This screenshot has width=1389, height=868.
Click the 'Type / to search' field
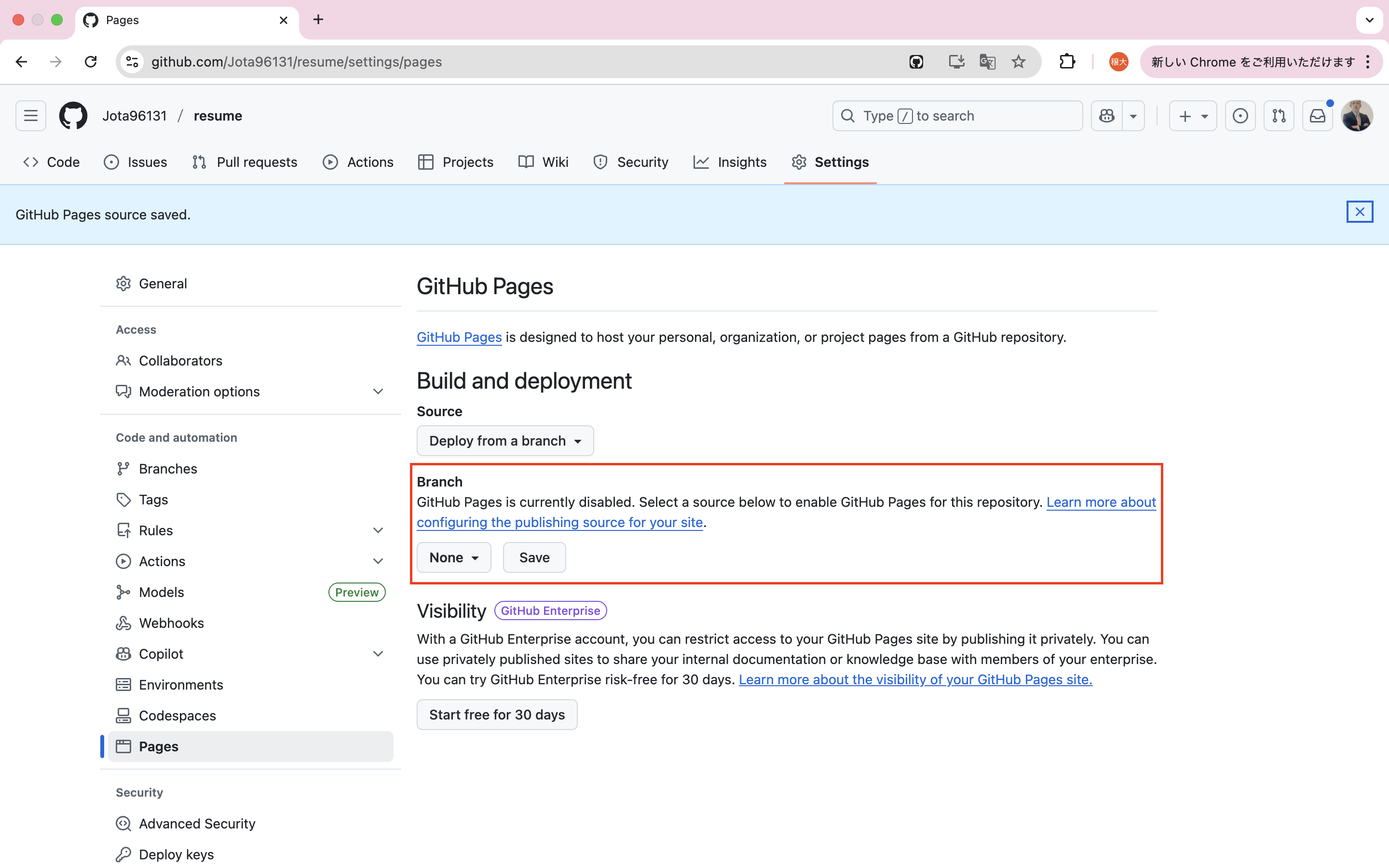point(957,115)
